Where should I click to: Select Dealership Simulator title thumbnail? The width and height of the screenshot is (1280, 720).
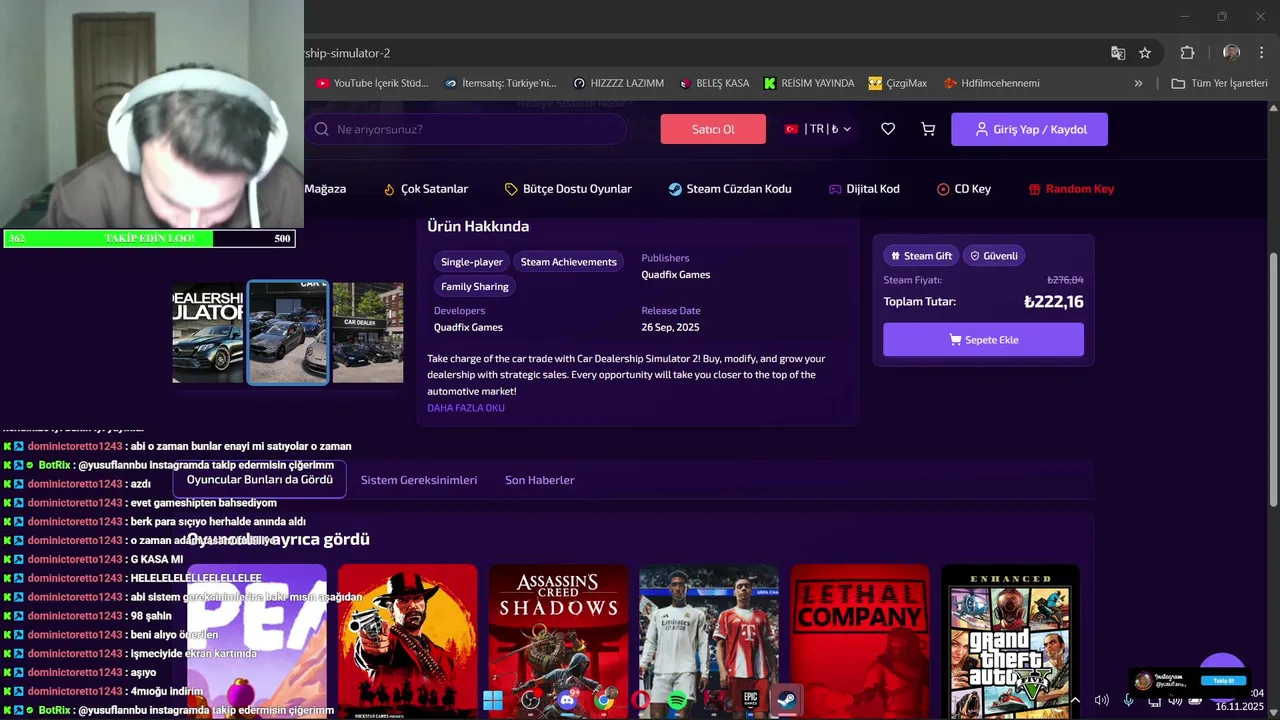207,333
